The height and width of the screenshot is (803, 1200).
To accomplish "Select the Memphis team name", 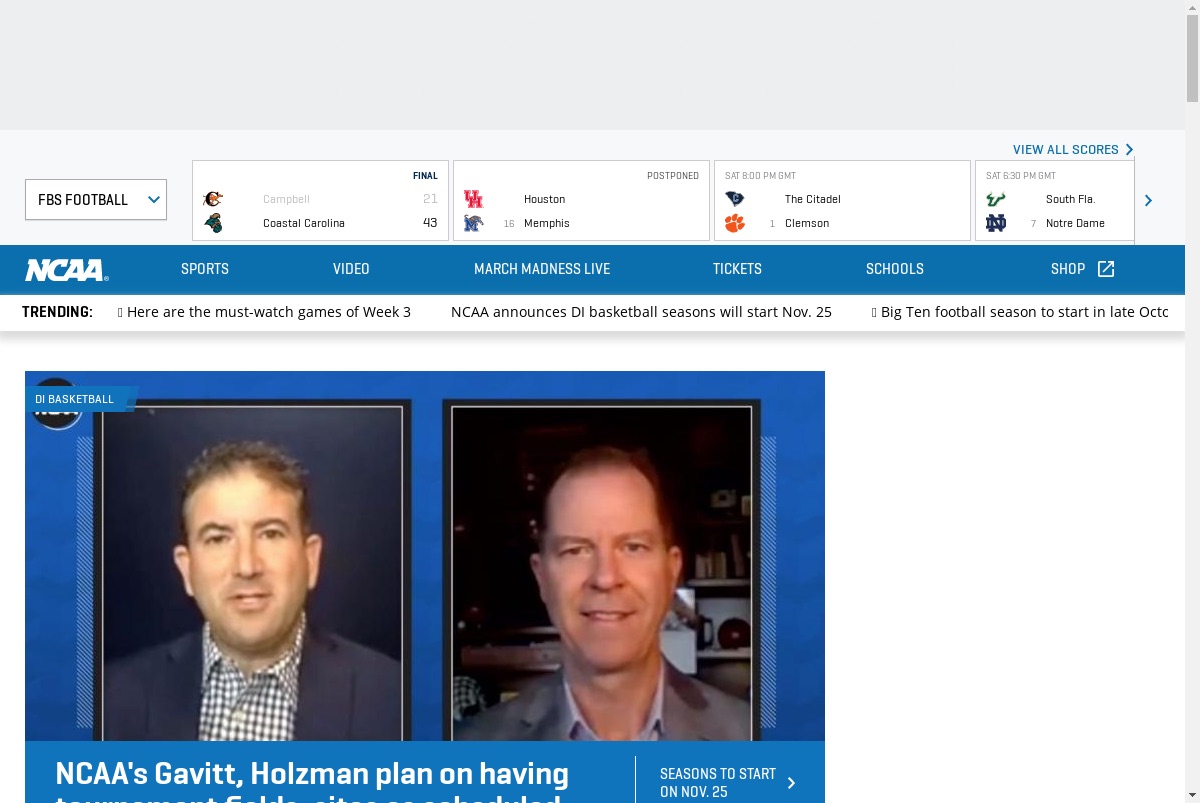I will 547,223.
